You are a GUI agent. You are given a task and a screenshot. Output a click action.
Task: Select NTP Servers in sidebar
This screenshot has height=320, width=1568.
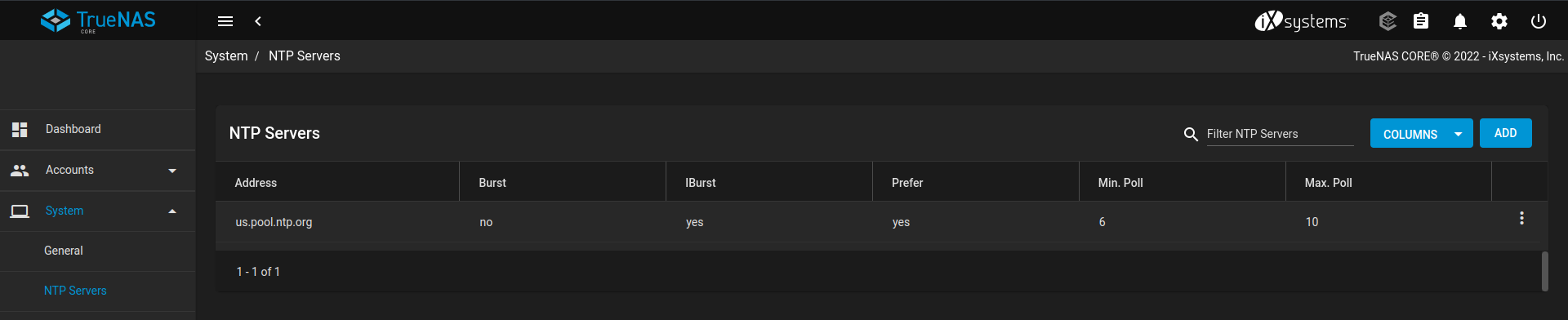click(x=98, y=291)
